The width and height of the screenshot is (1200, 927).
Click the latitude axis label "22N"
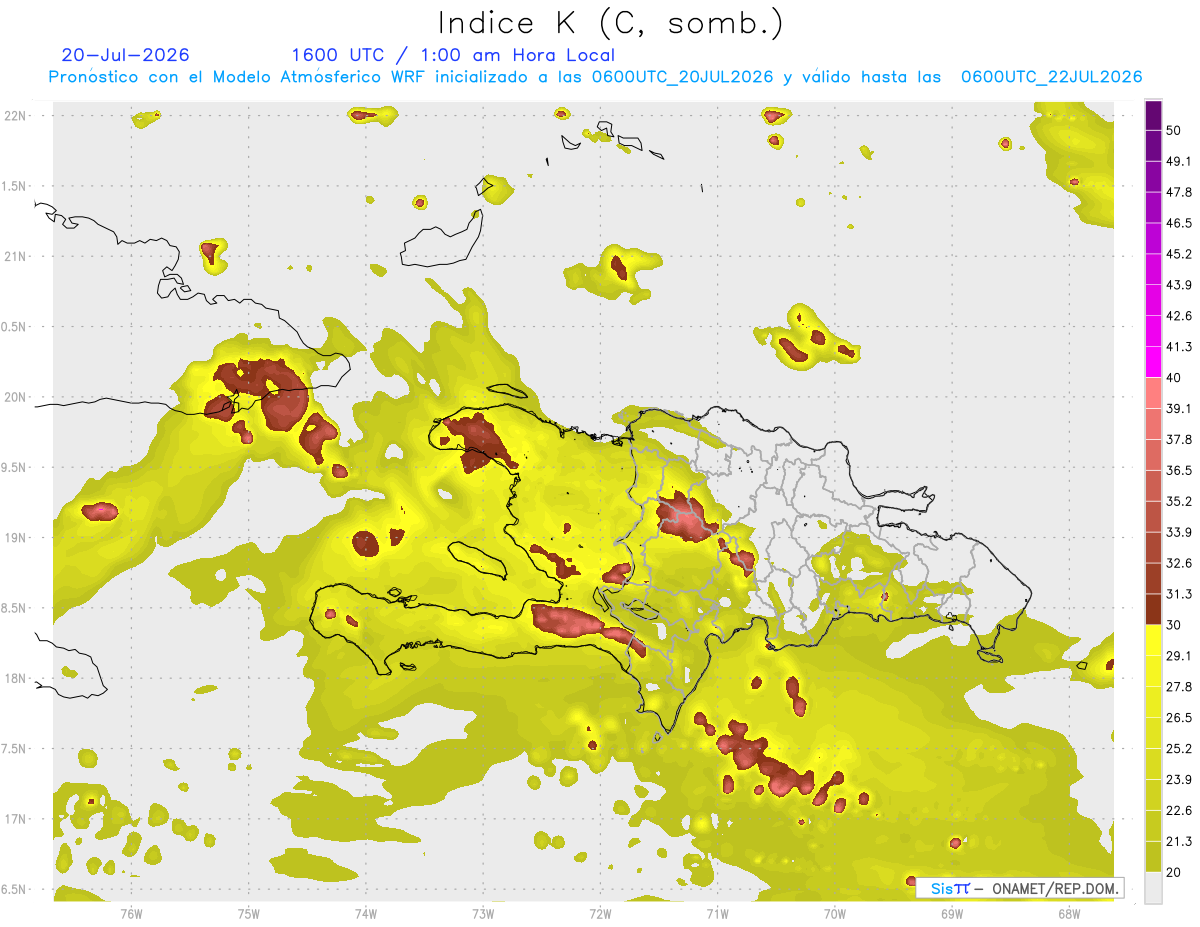(x=14, y=116)
